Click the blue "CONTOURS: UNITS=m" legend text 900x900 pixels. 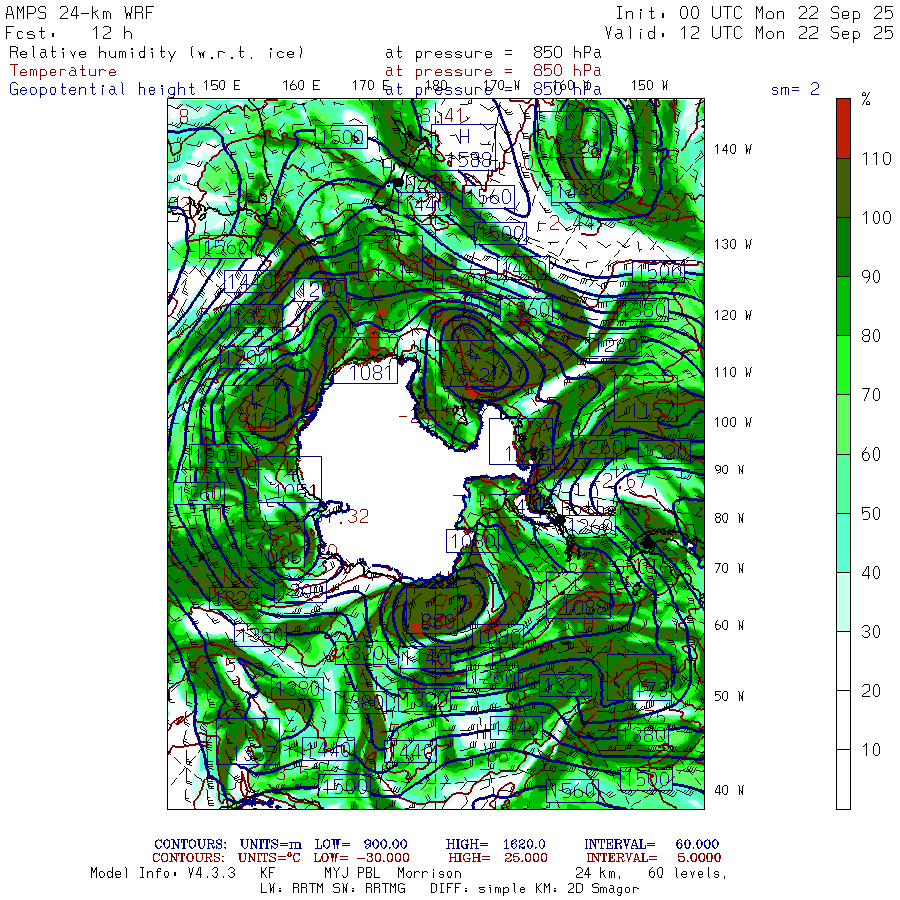(228, 844)
